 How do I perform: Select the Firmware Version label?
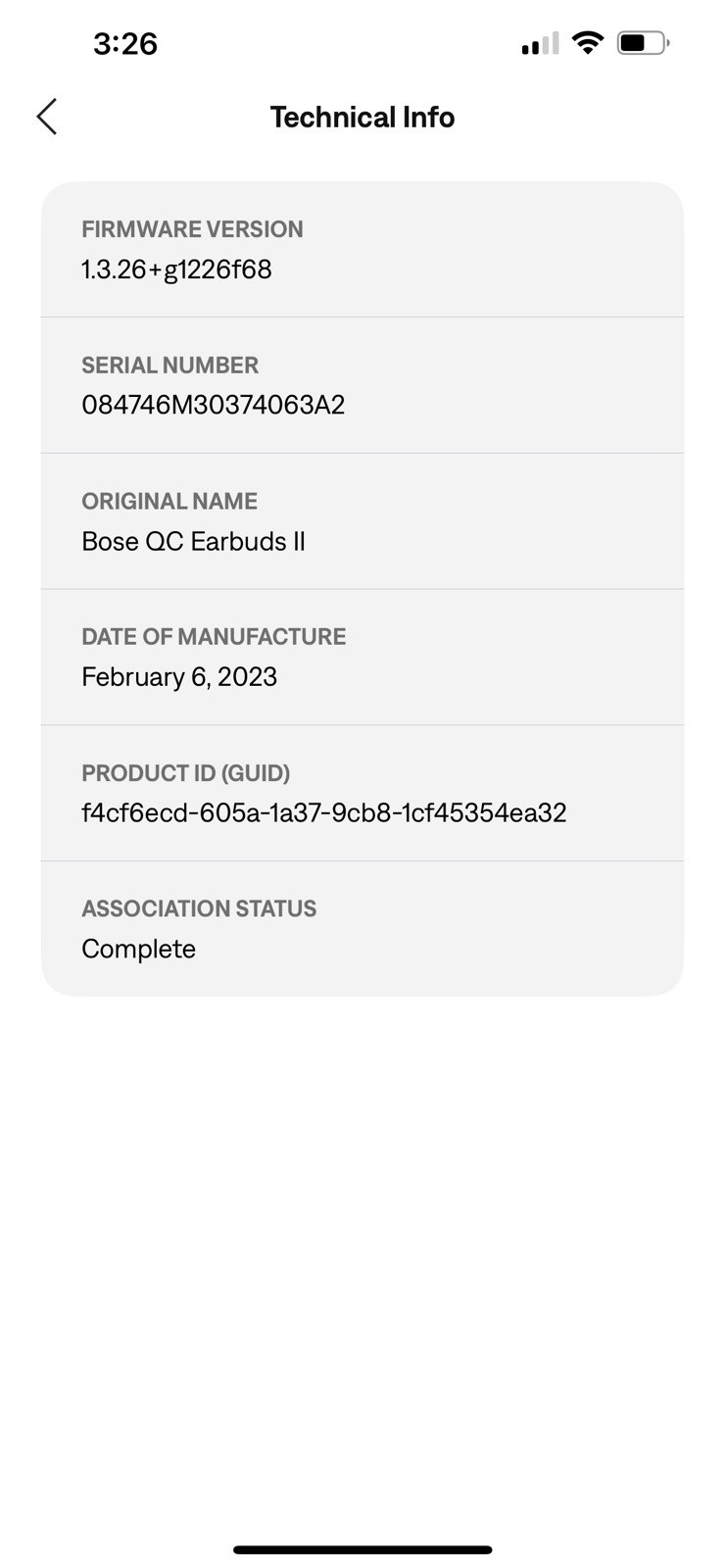(192, 229)
